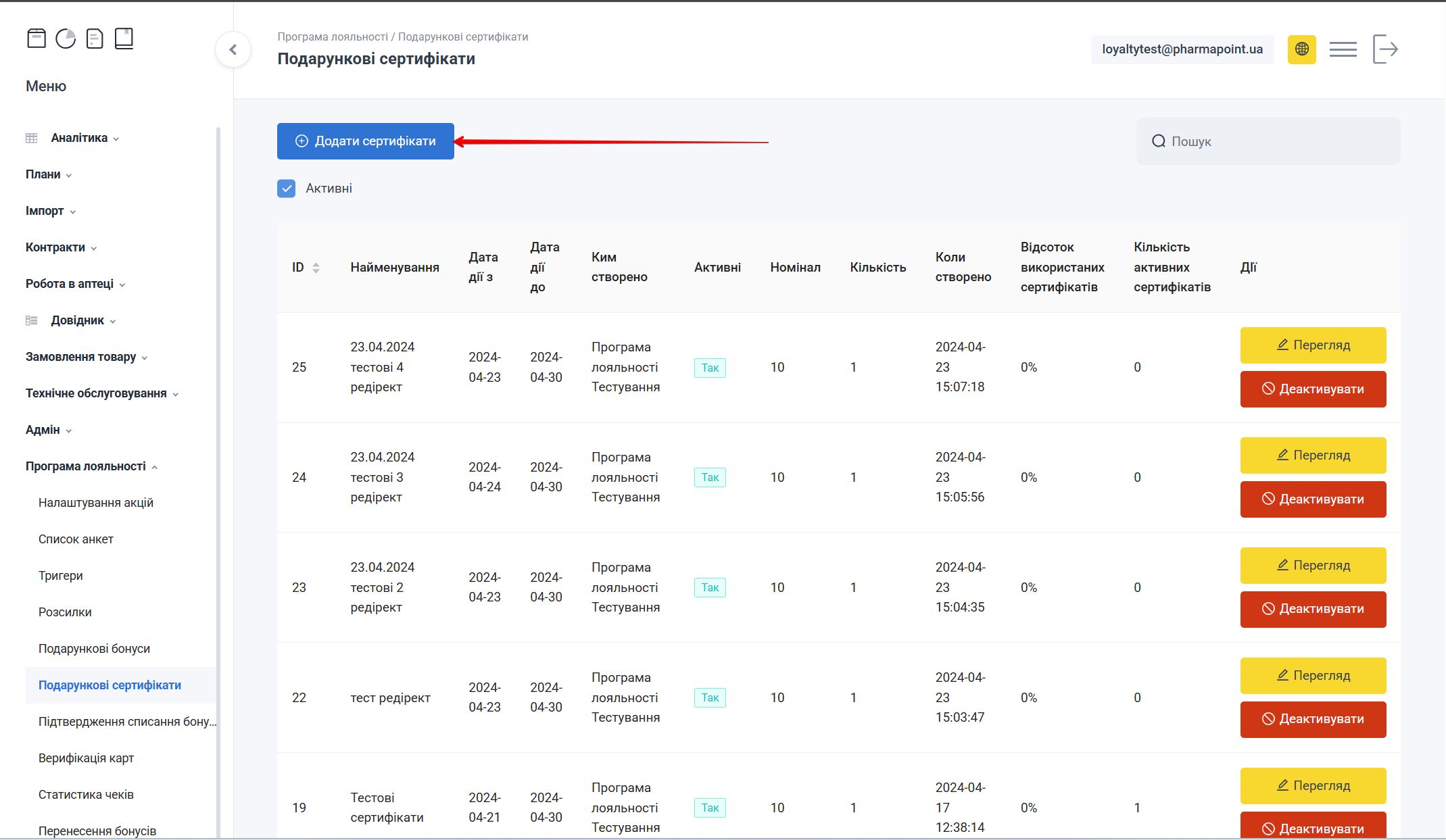The height and width of the screenshot is (840, 1446).
Task: Open the pie chart icon in sidebar header
Action: pos(66,39)
